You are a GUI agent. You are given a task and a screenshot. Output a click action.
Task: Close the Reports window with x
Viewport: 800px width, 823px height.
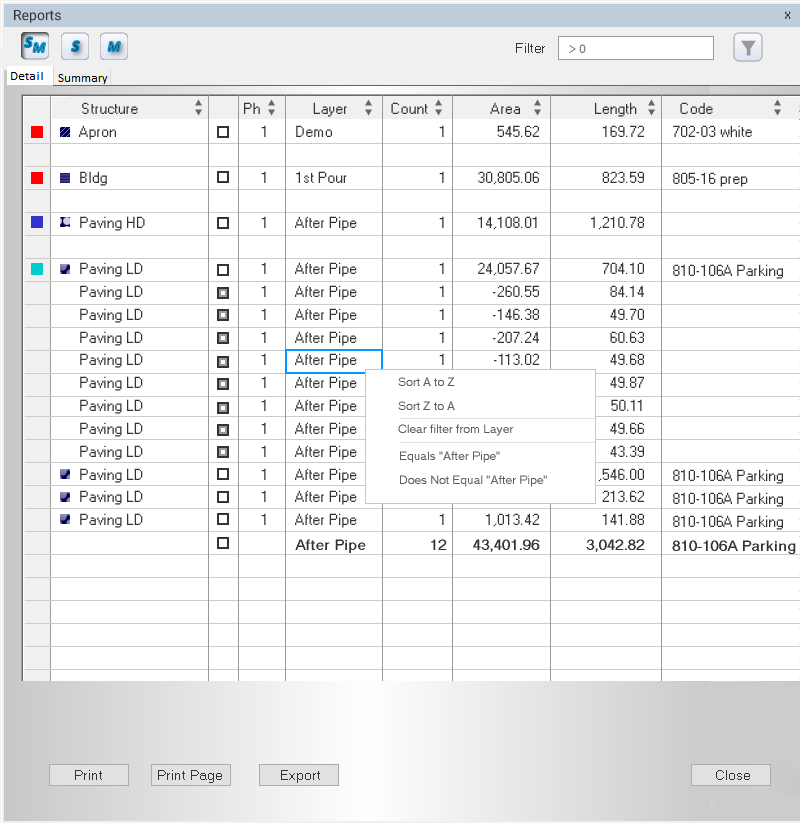[787, 15]
